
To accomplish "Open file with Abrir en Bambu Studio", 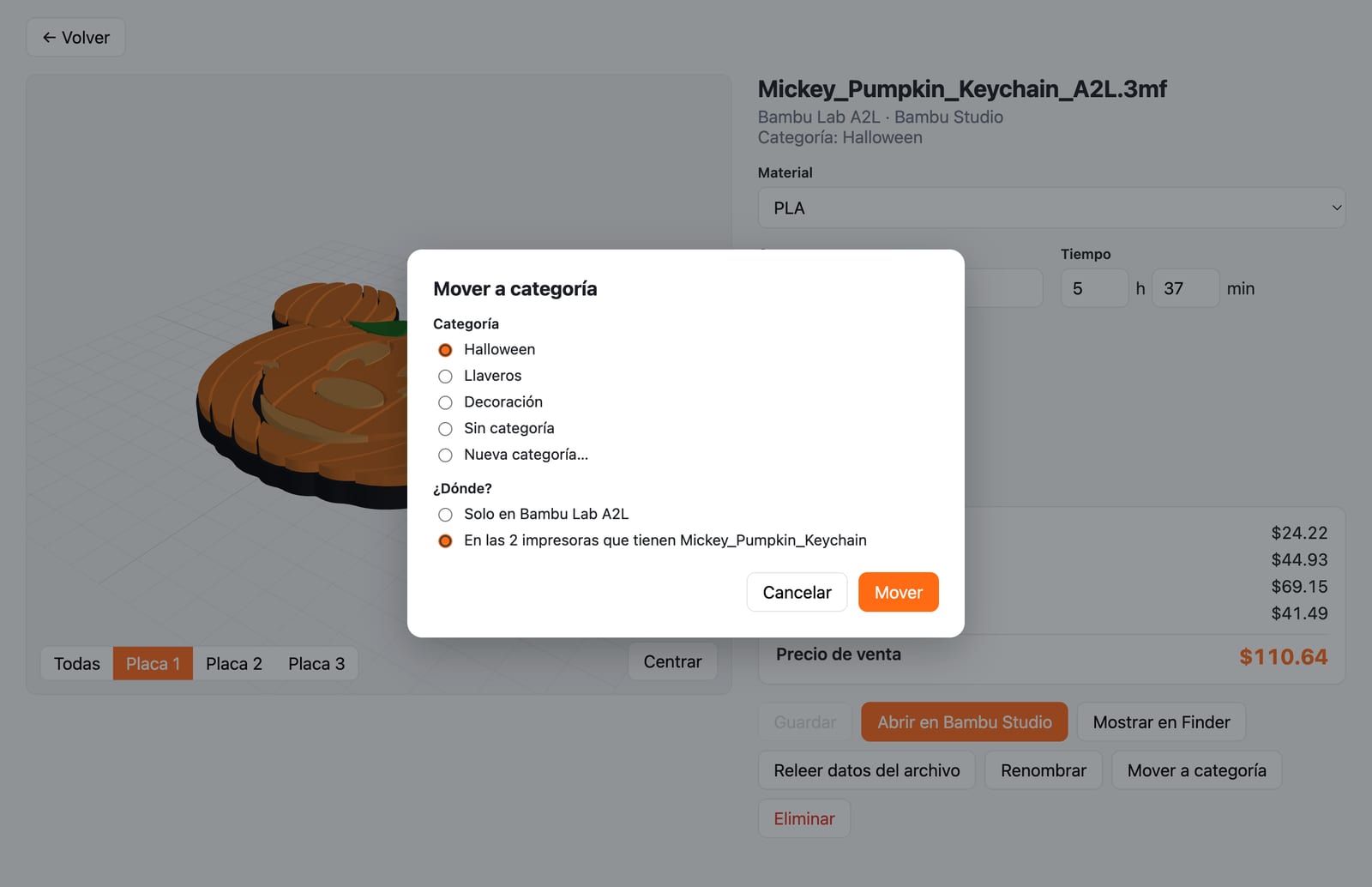I will click(x=965, y=722).
